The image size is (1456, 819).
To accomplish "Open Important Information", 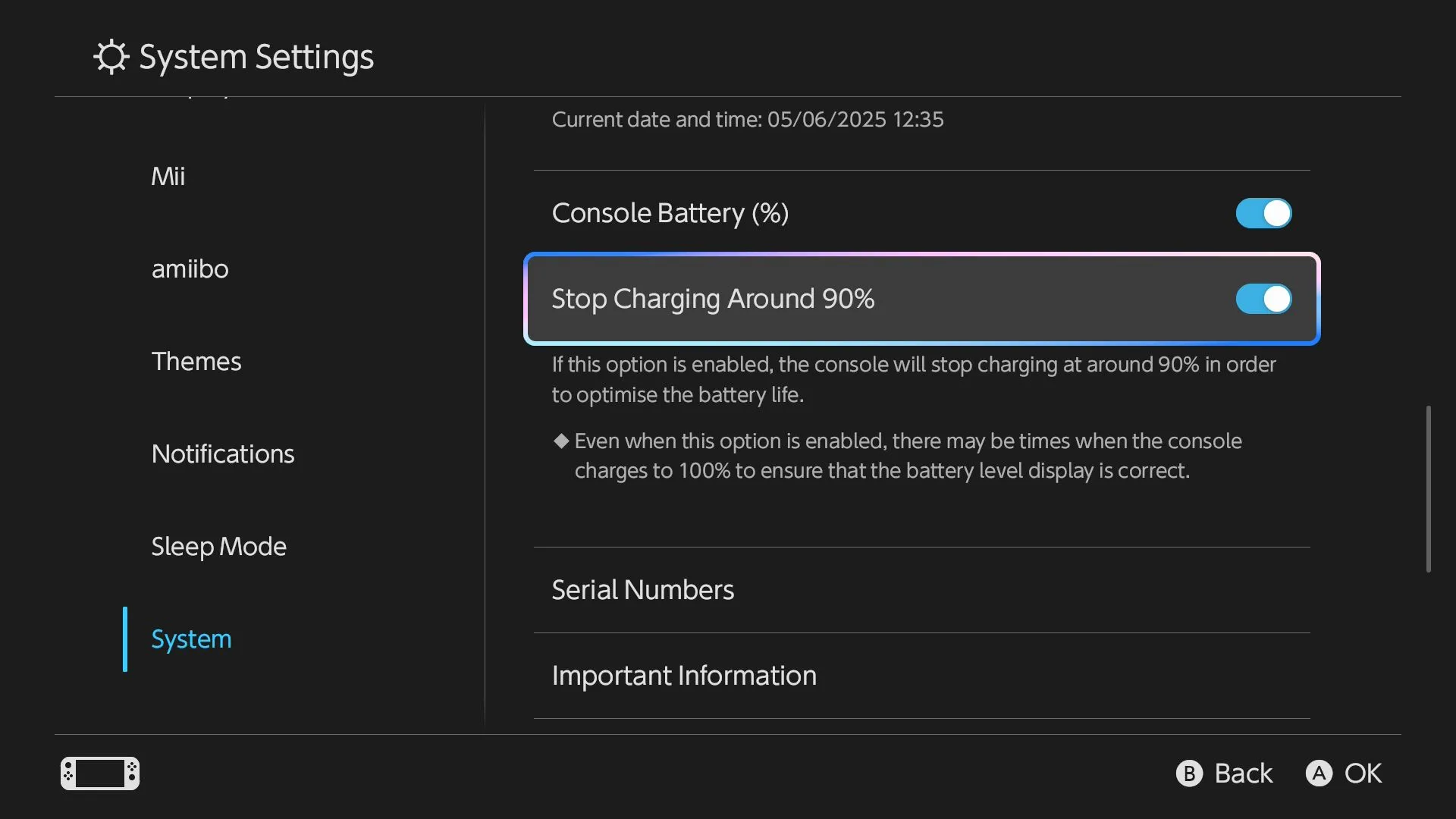I will coord(683,676).
